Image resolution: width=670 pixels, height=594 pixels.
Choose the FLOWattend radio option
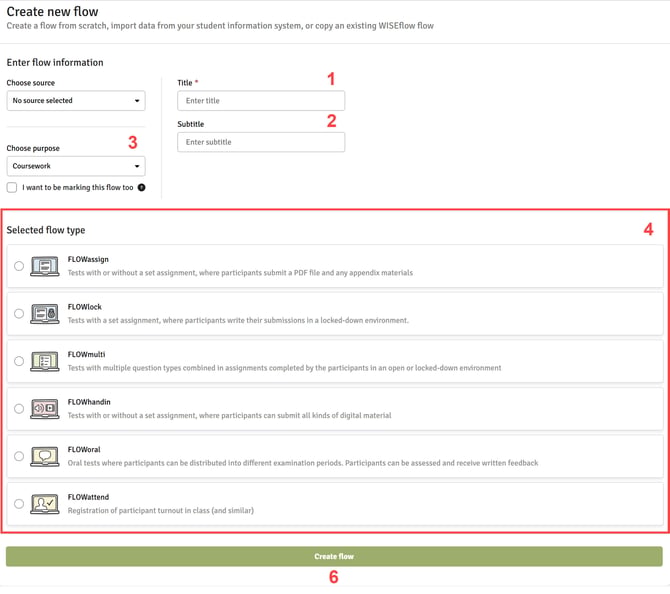coord(19,504)
